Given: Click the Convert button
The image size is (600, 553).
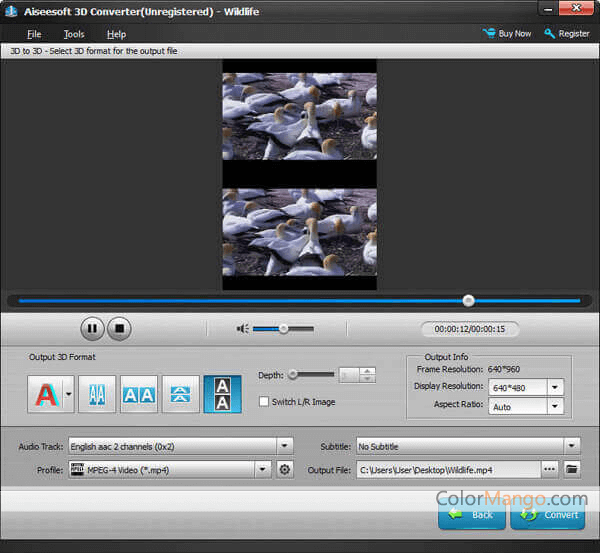Looking at the screenshot, I should (x=547, y=515).
